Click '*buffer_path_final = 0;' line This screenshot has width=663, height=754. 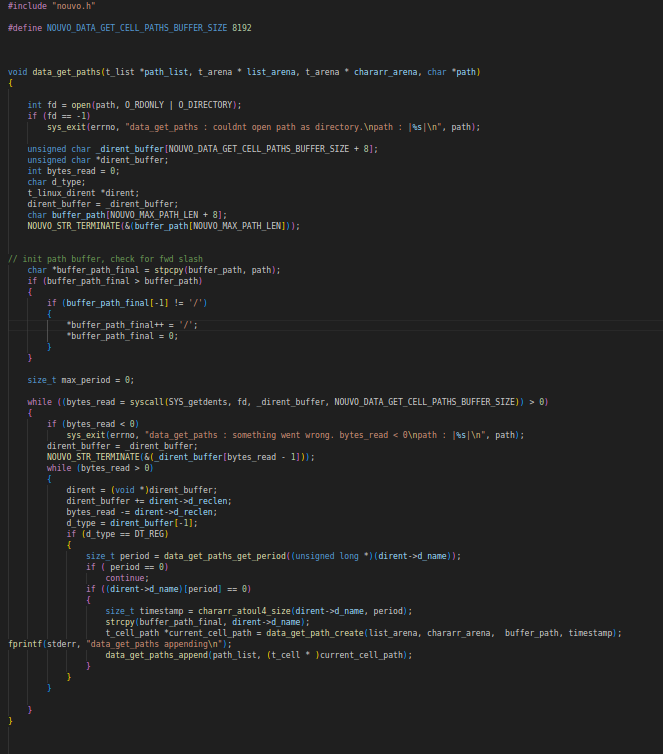(122, 336)
